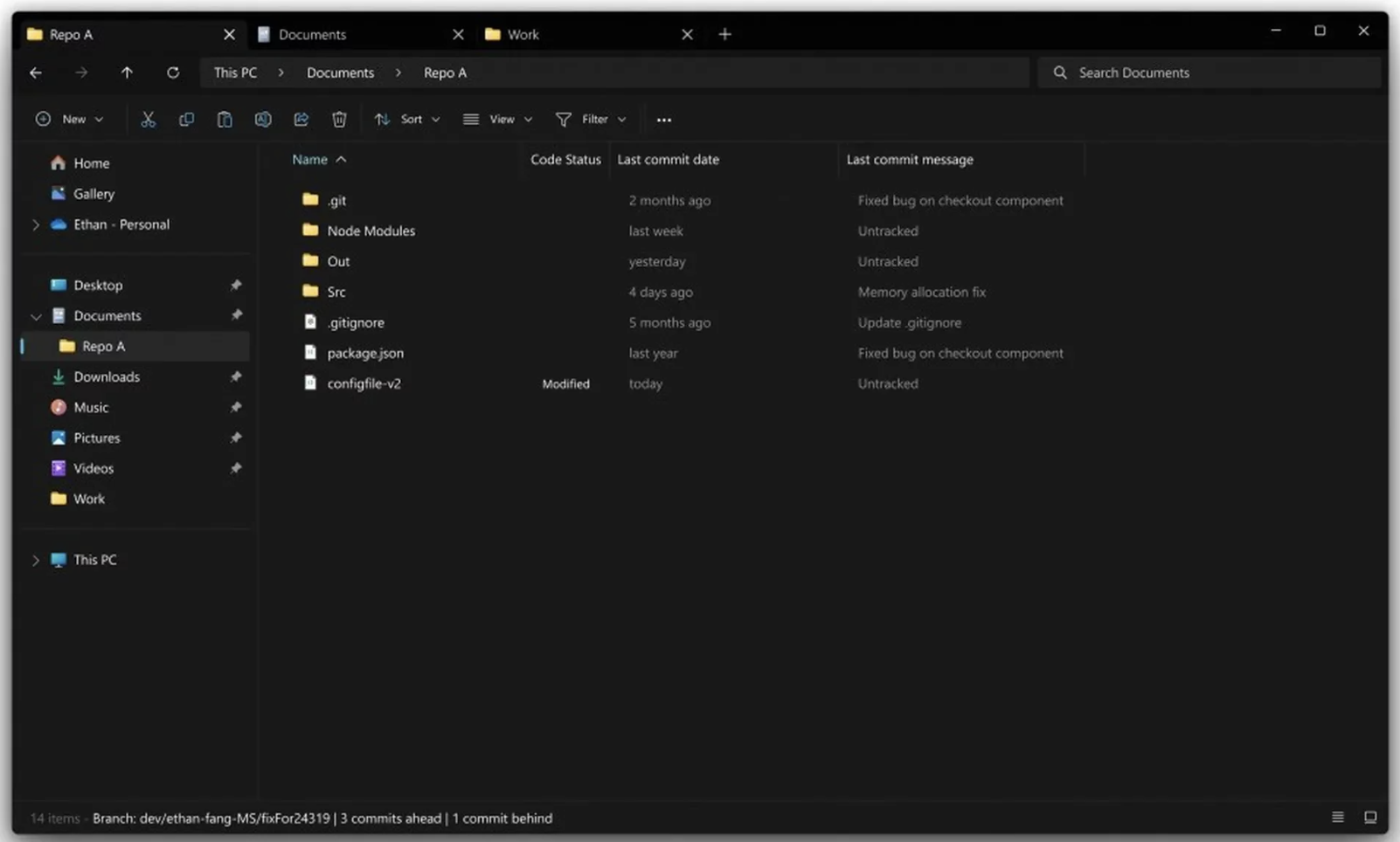Sort by Last commit date header

pyautogui.click(x=668, y=160)
